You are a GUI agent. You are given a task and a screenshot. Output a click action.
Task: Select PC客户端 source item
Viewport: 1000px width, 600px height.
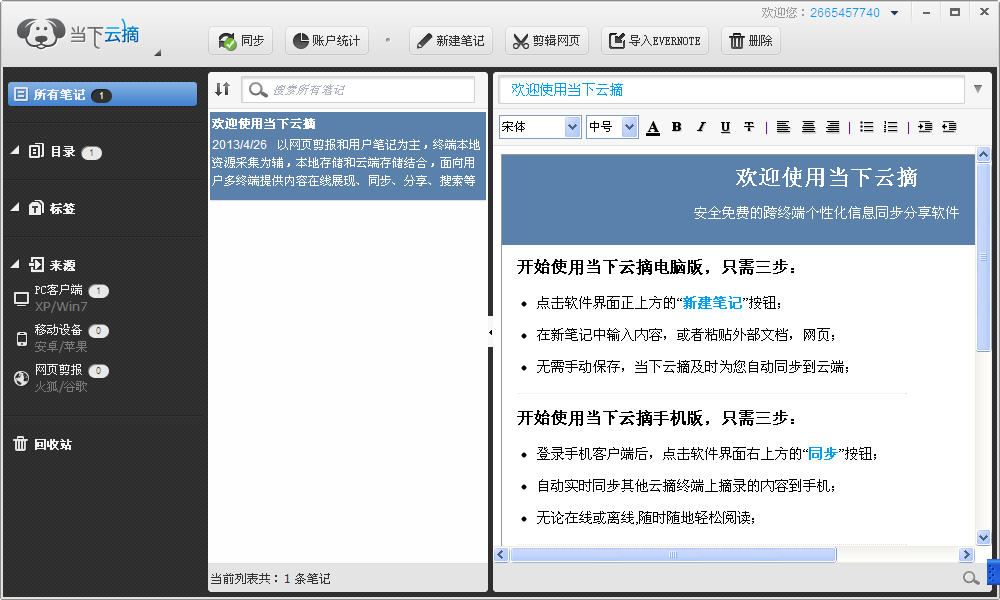[58, 290]
